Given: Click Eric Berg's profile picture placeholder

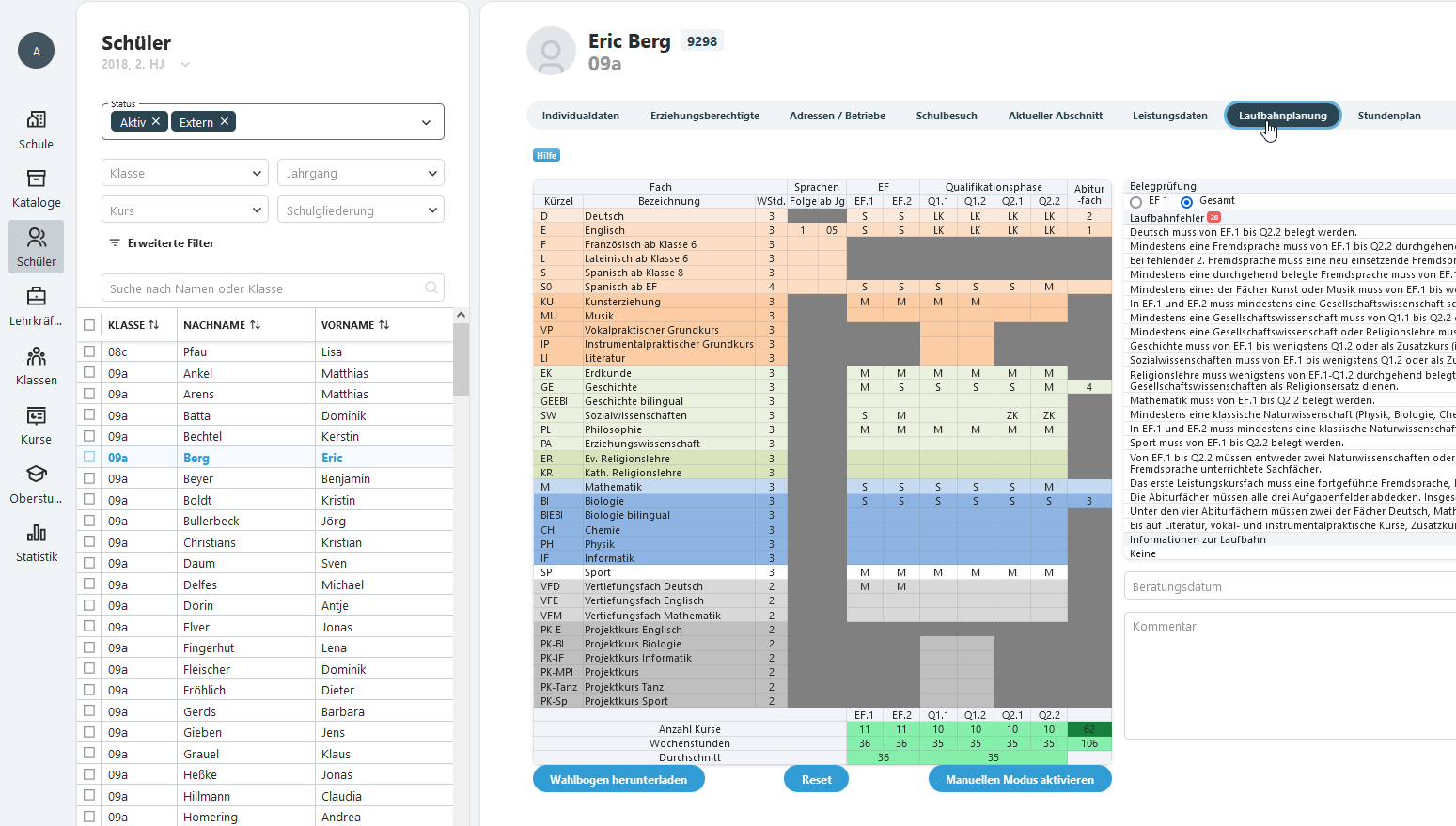Looking at the screenshot, I should coord(551,51).
